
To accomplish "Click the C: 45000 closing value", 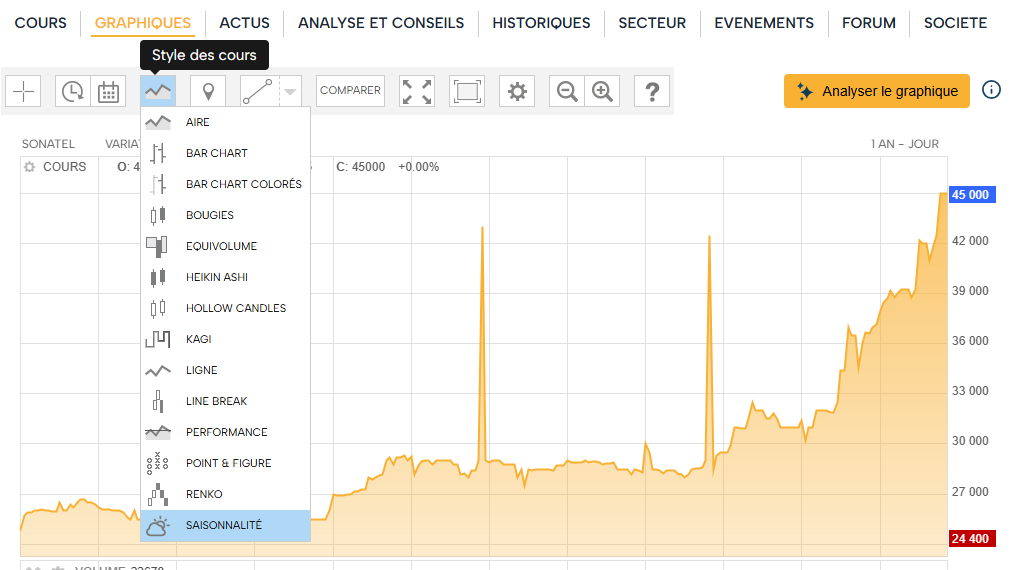I will click(x=361, y=167).
